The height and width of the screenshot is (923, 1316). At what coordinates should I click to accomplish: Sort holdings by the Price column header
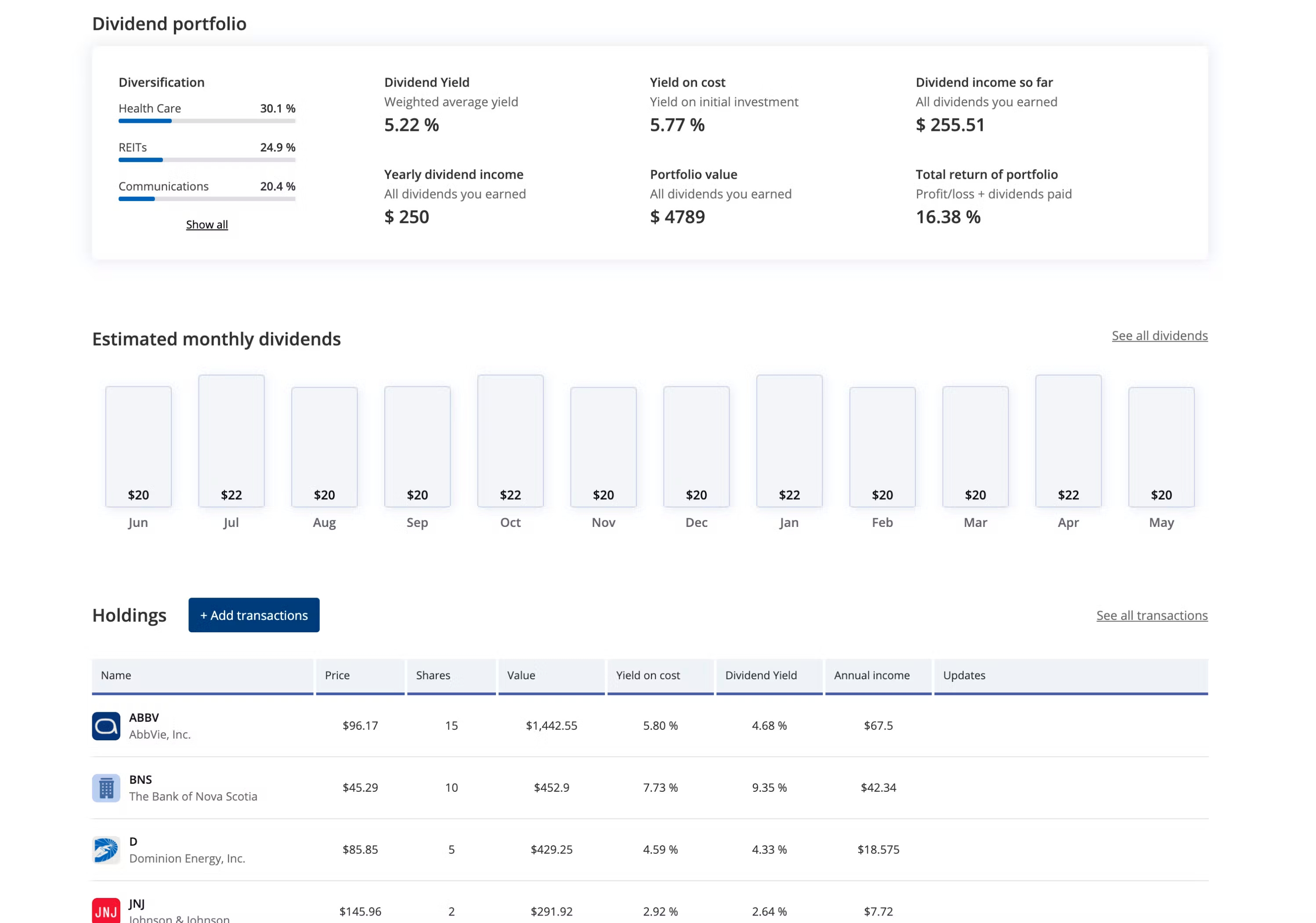point(337,675)
